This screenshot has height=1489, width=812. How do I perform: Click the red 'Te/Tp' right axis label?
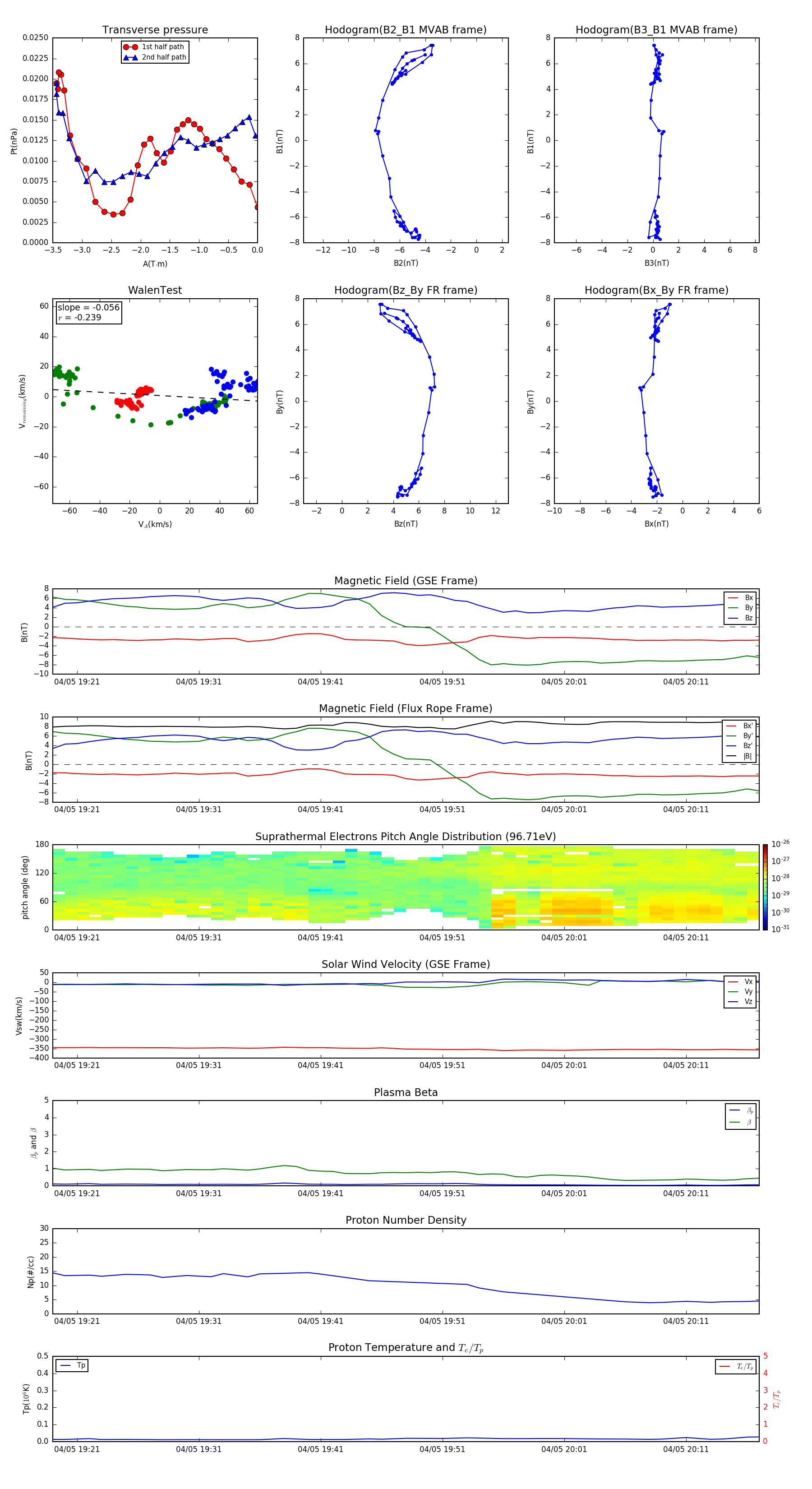coord(776,1399)
